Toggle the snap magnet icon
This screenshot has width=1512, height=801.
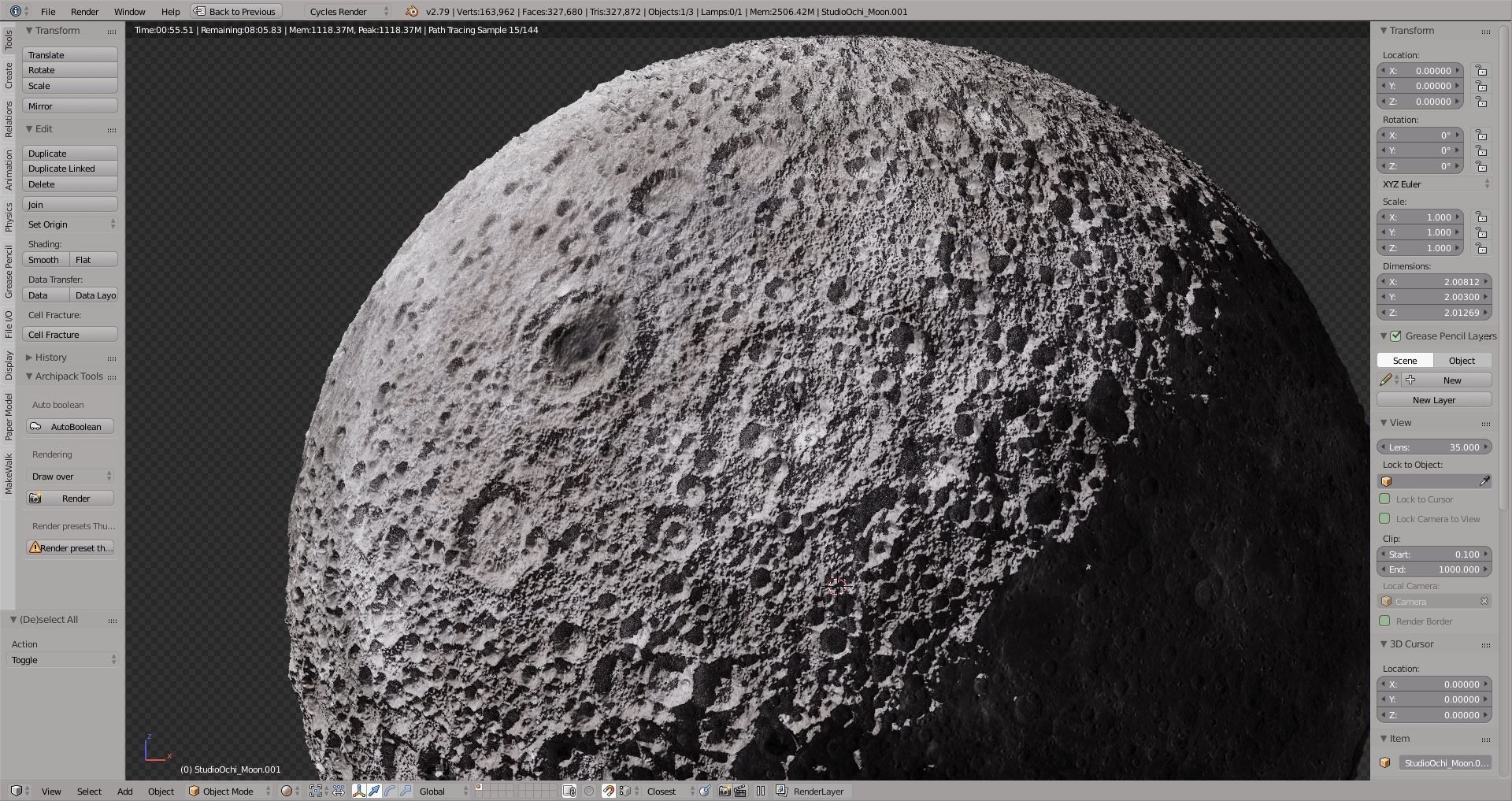(x=608, y=791)
